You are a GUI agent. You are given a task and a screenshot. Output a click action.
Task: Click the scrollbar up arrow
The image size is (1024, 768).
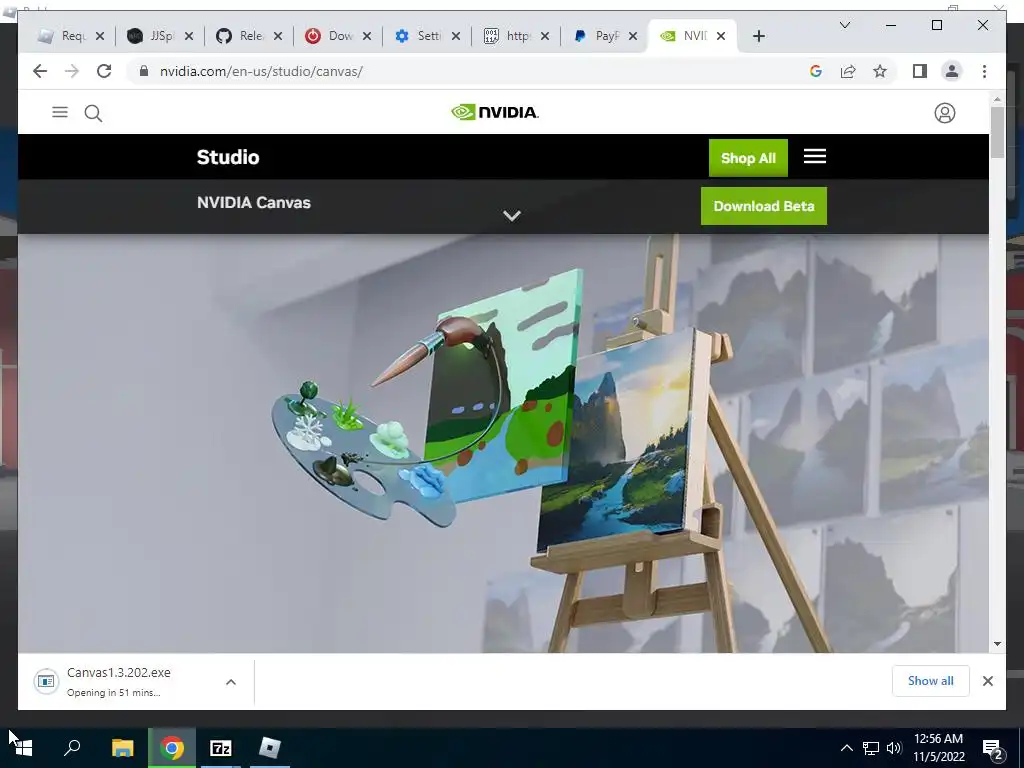997,99
